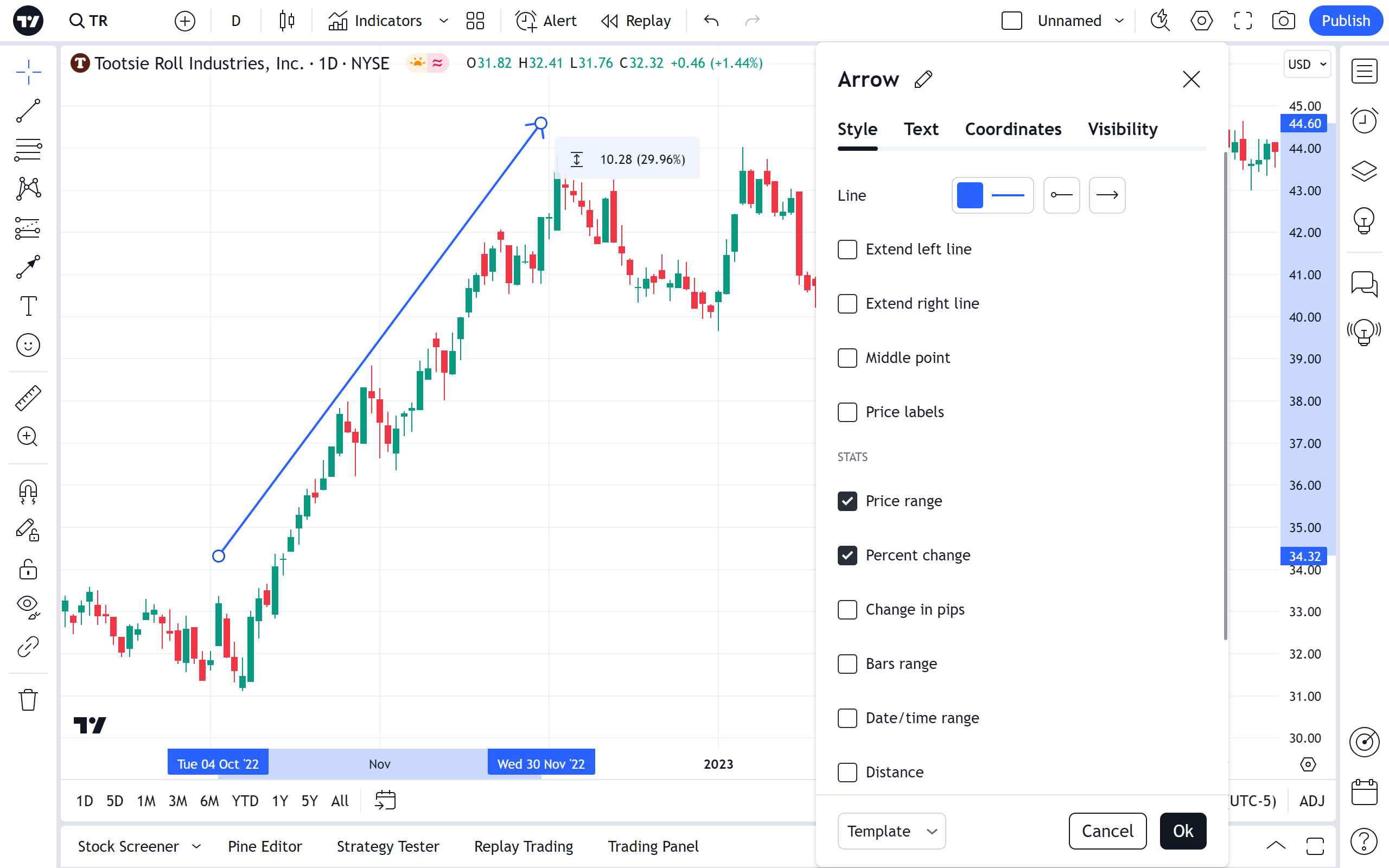Select the Measure ruler tool

[x=28, y=398]
